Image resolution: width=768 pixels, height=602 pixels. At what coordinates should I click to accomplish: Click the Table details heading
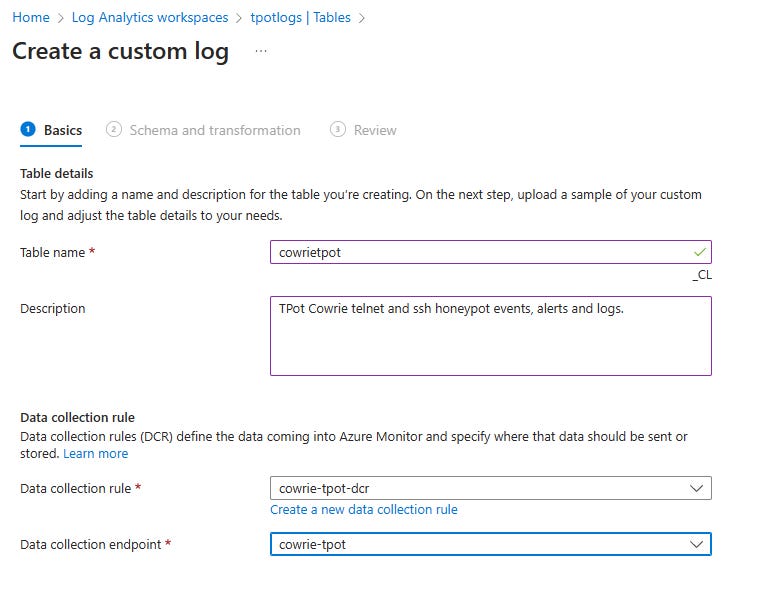pyautogui.click(x=56, y=173)
